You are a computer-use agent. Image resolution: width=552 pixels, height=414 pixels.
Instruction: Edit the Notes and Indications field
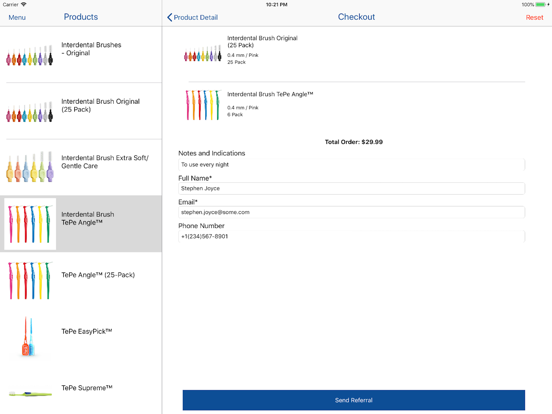click(x=351, y=164)
